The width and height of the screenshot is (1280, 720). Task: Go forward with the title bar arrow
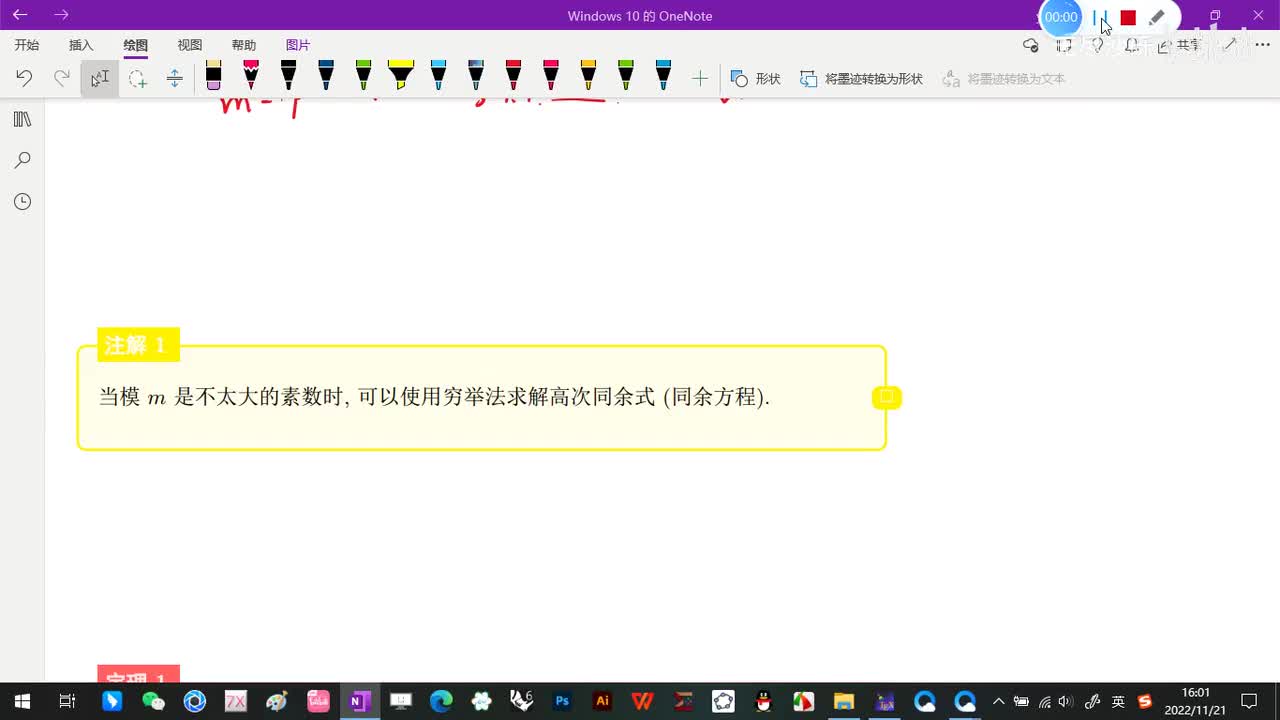(x=62, y=15)
